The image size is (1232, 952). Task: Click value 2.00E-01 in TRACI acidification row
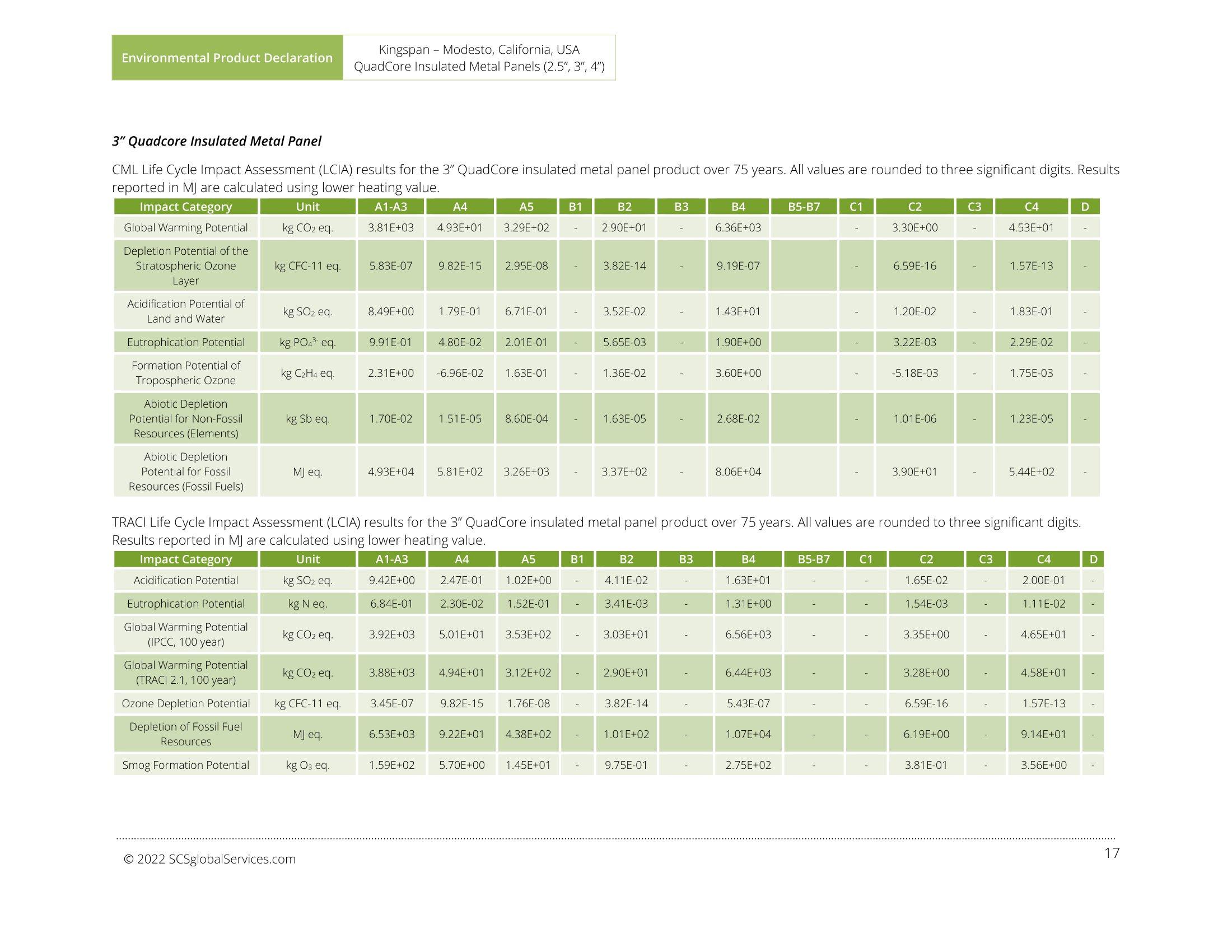[x=1044, y=580]
